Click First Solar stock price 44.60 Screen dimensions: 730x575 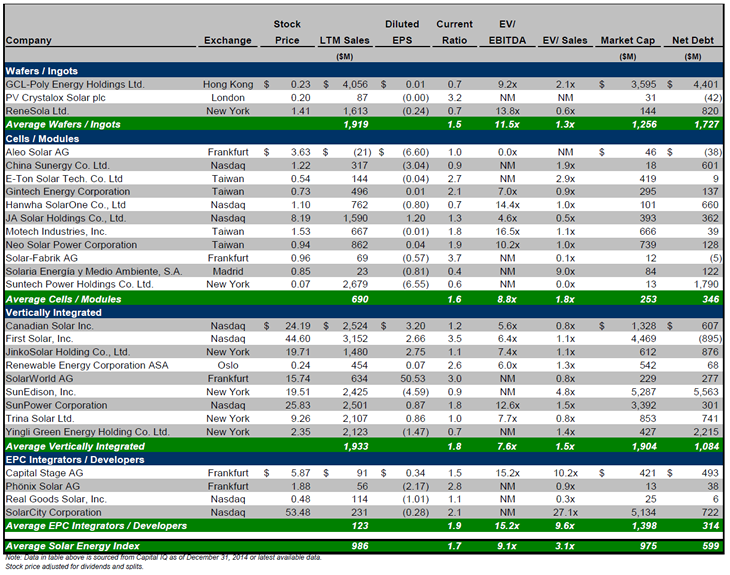coord(297,338)
